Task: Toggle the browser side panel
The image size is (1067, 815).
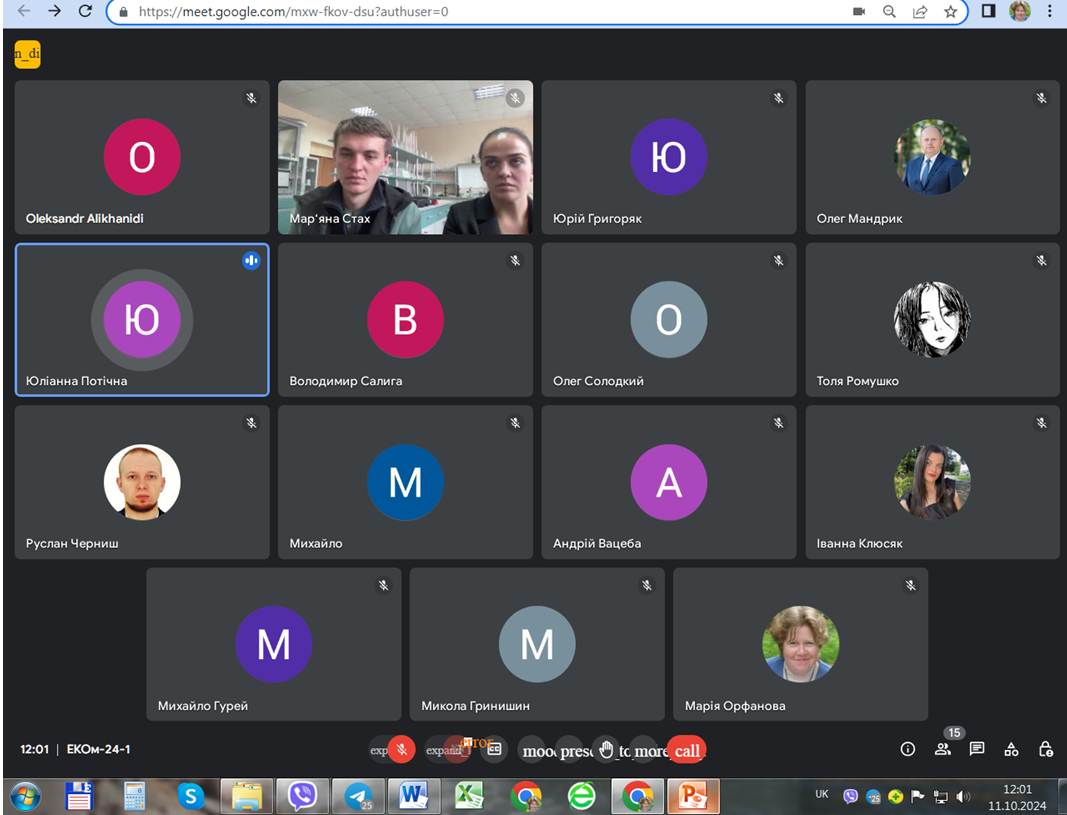Action: click(988, 12)
